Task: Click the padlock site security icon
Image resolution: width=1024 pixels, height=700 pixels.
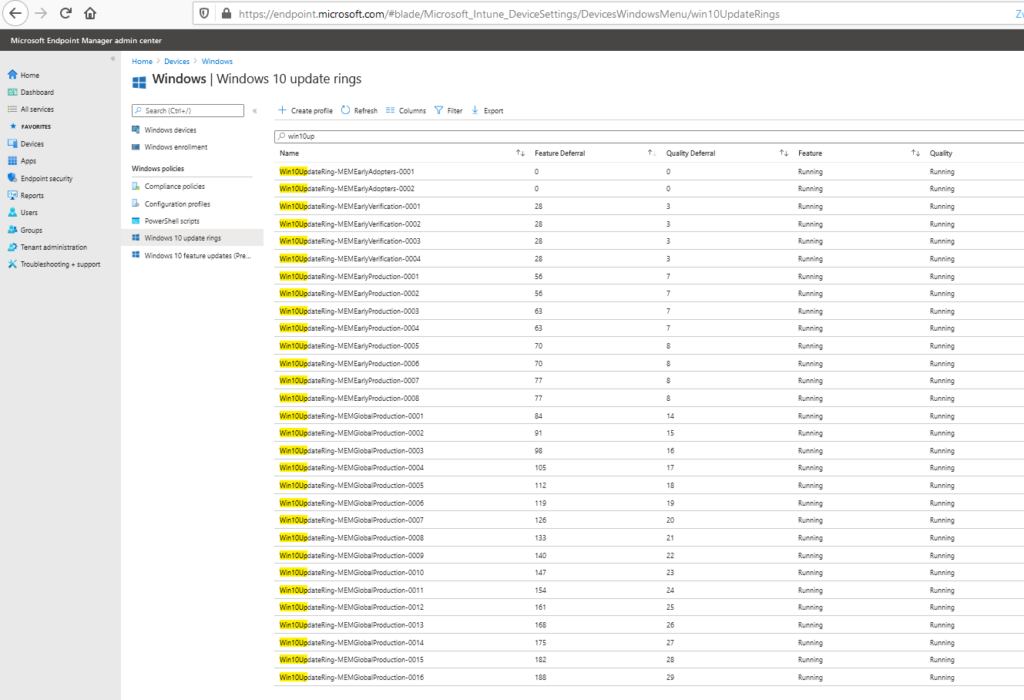Action: click(226, 14)
